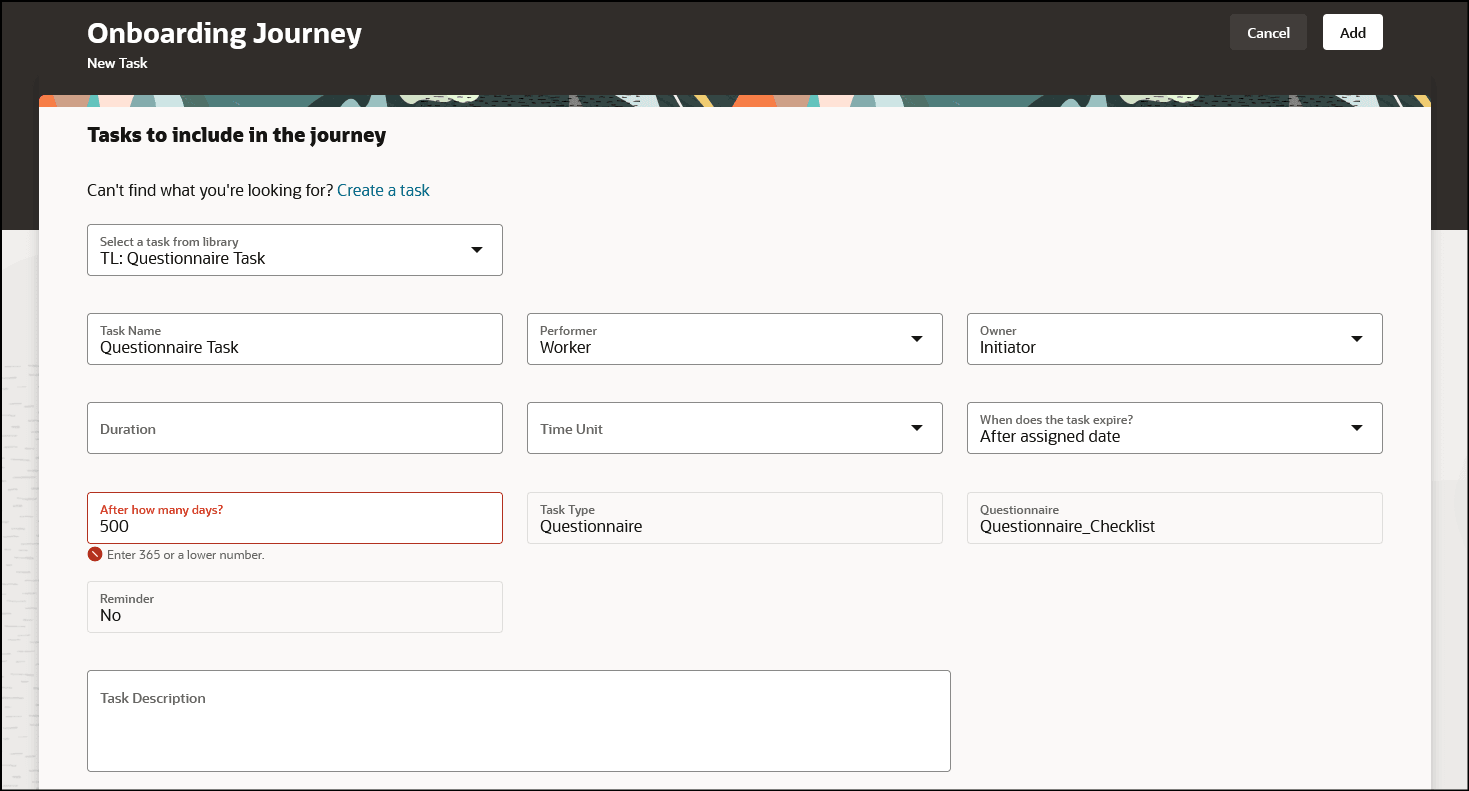Click the Onboarding Journey page title
Viewport: 1469px width, 791px height.
coord(225,33)
